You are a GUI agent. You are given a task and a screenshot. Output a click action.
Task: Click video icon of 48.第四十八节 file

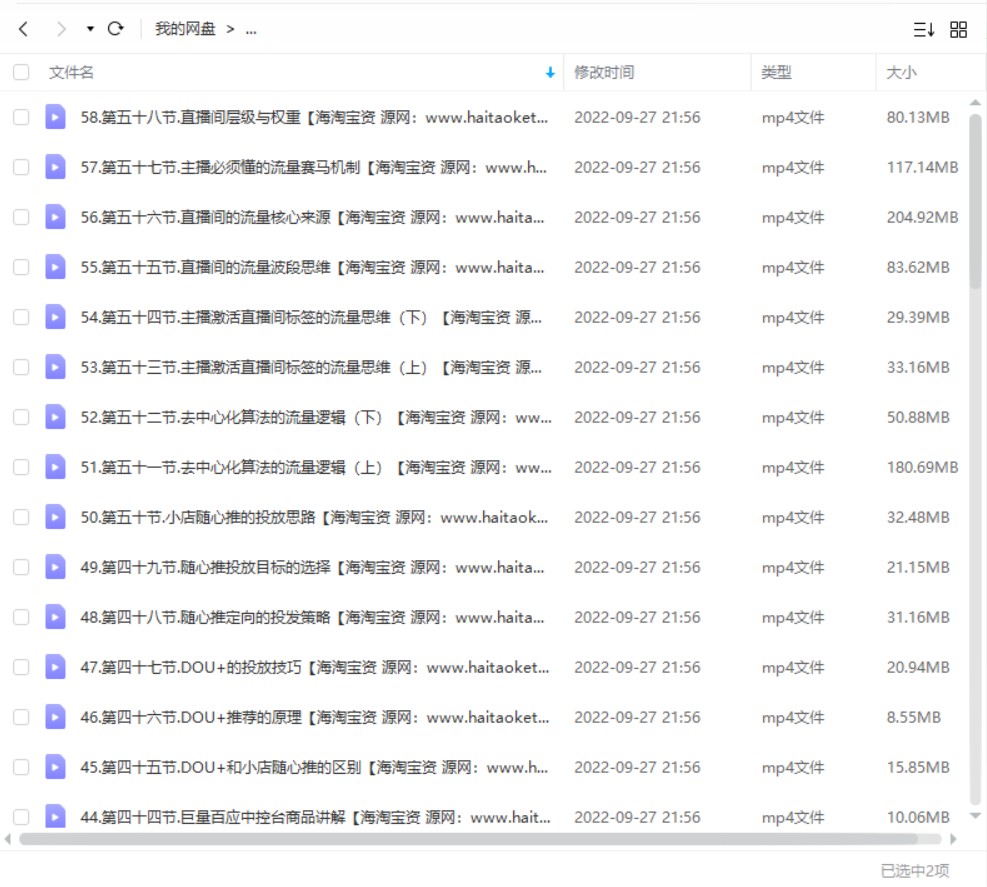click(x=55, y=617)
